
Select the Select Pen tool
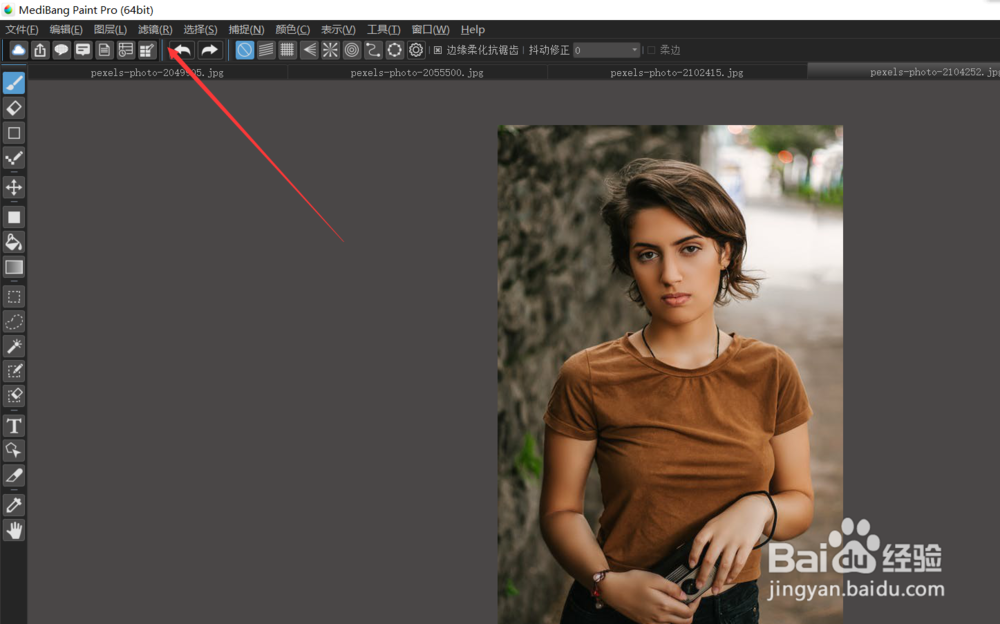click(14, 371)
